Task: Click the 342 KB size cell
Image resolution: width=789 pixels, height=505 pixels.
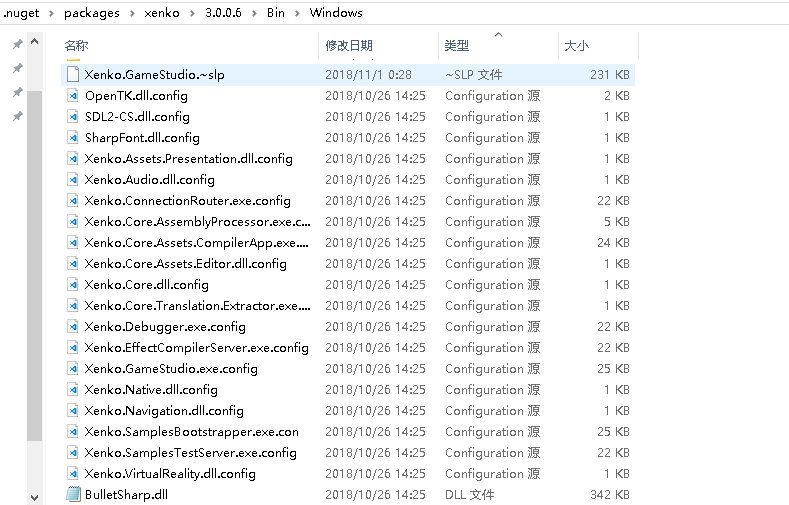Action: point(610,495)
